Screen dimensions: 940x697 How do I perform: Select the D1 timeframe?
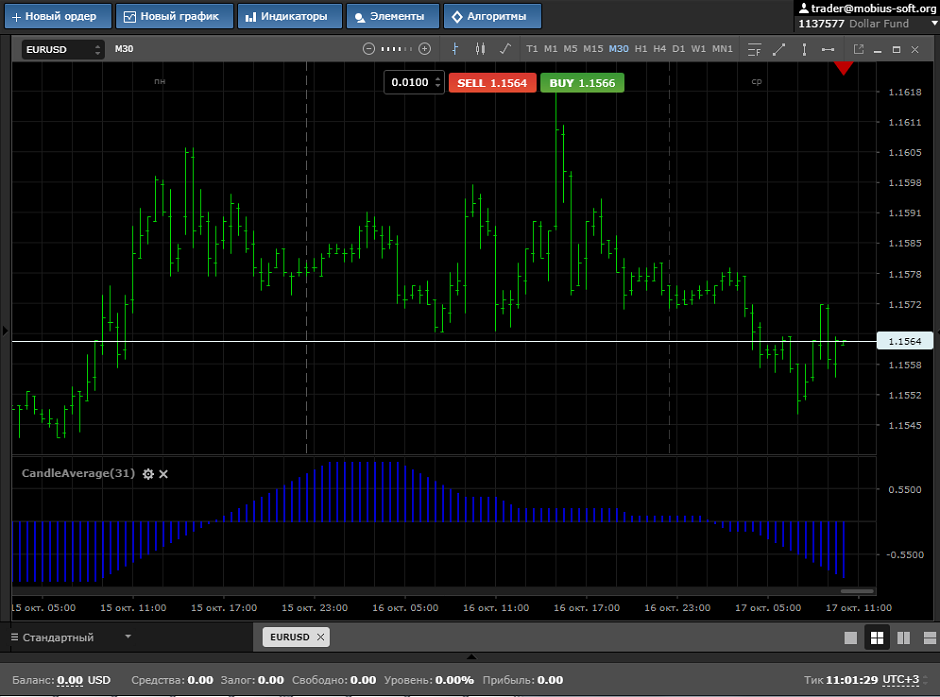[678, 49]
